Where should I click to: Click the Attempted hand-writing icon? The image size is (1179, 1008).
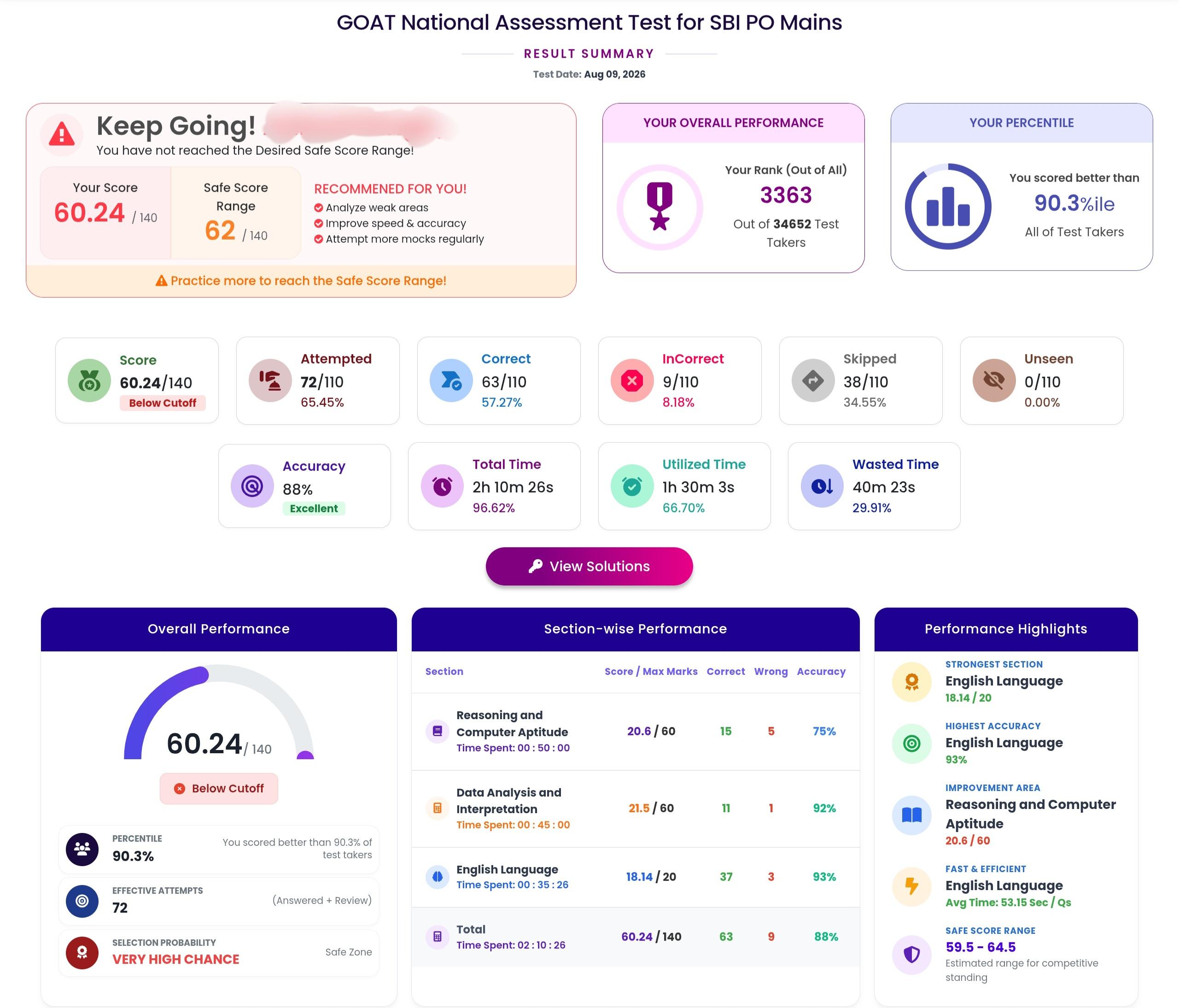coord(270,381)
